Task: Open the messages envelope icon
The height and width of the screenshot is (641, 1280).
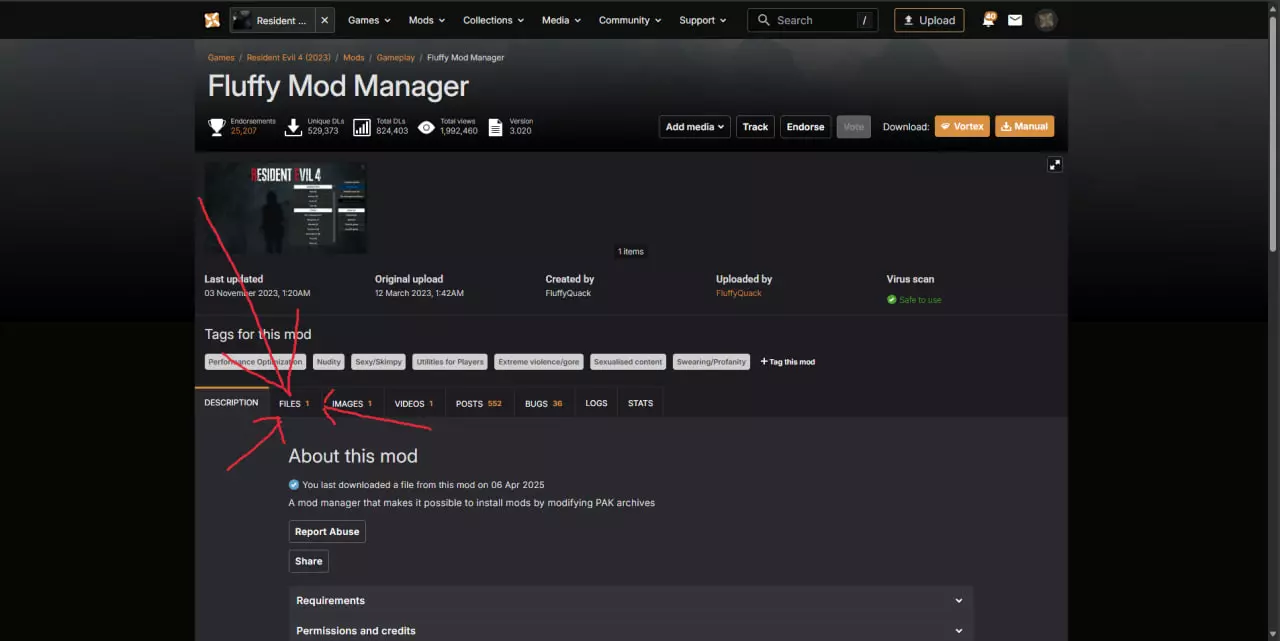Action: 1015,20
